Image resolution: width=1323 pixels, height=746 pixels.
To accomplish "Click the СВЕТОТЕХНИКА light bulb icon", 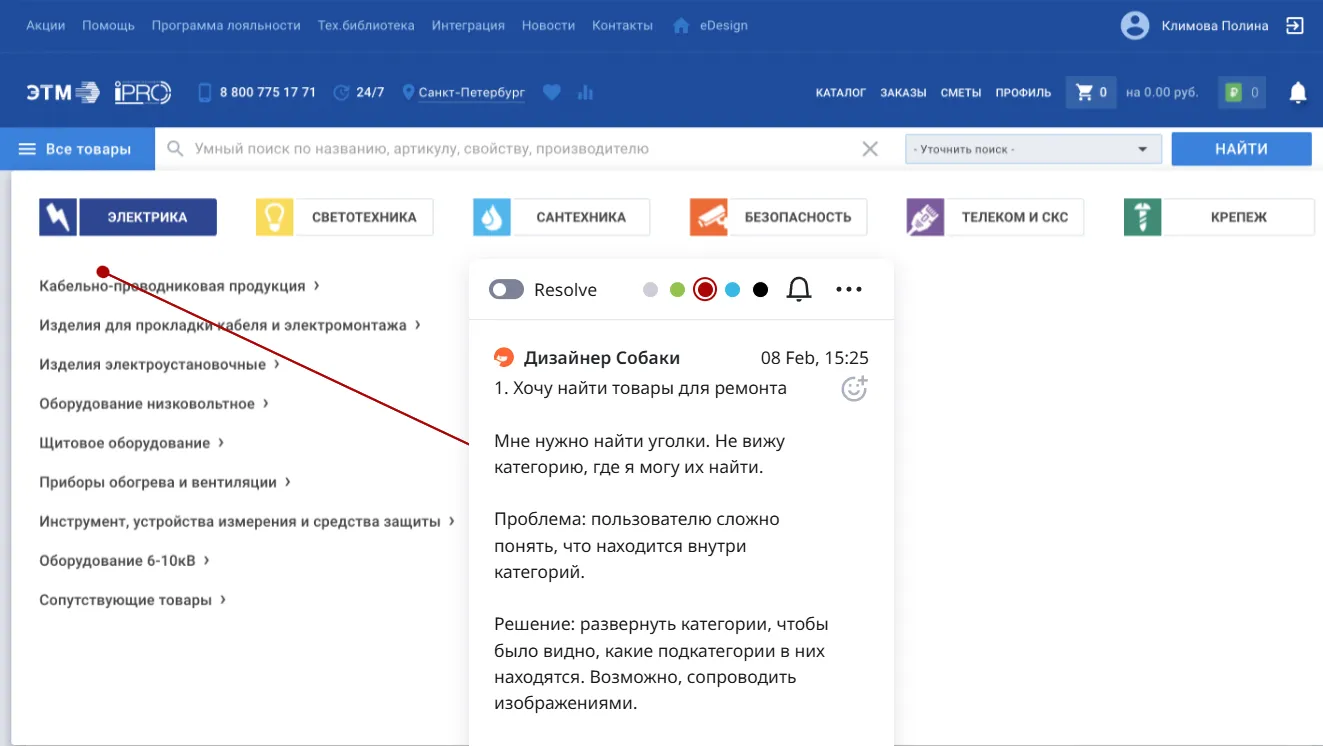I will 274,215.
